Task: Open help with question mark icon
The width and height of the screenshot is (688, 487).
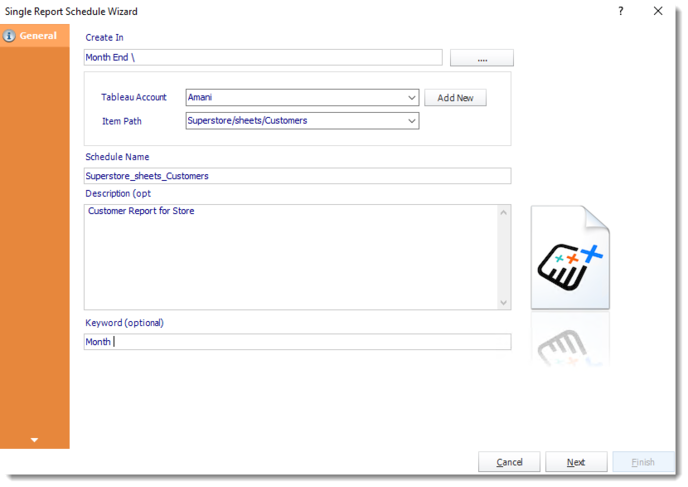Action: click(x=620, y=11)
